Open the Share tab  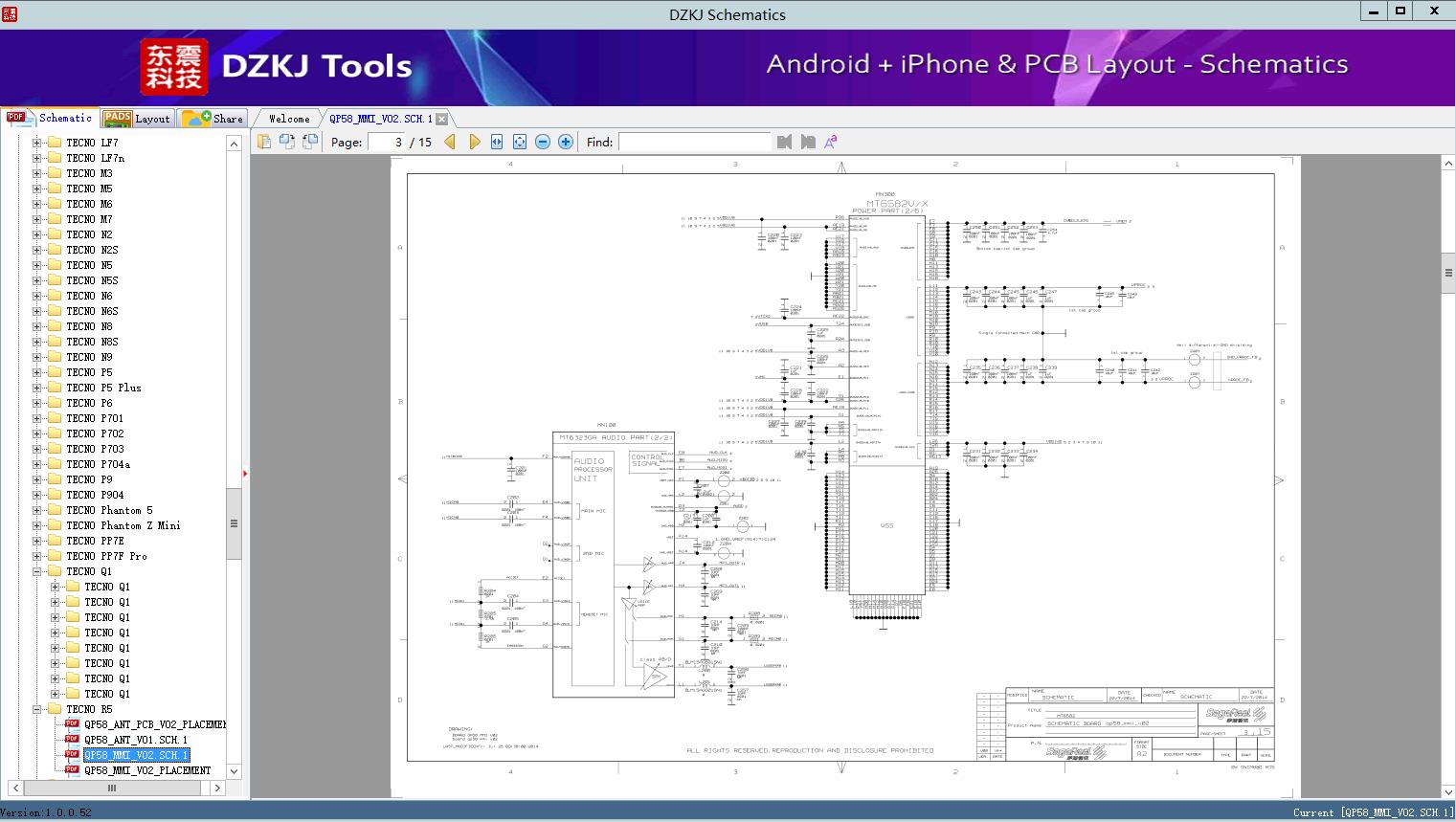(x=213, y=119)
